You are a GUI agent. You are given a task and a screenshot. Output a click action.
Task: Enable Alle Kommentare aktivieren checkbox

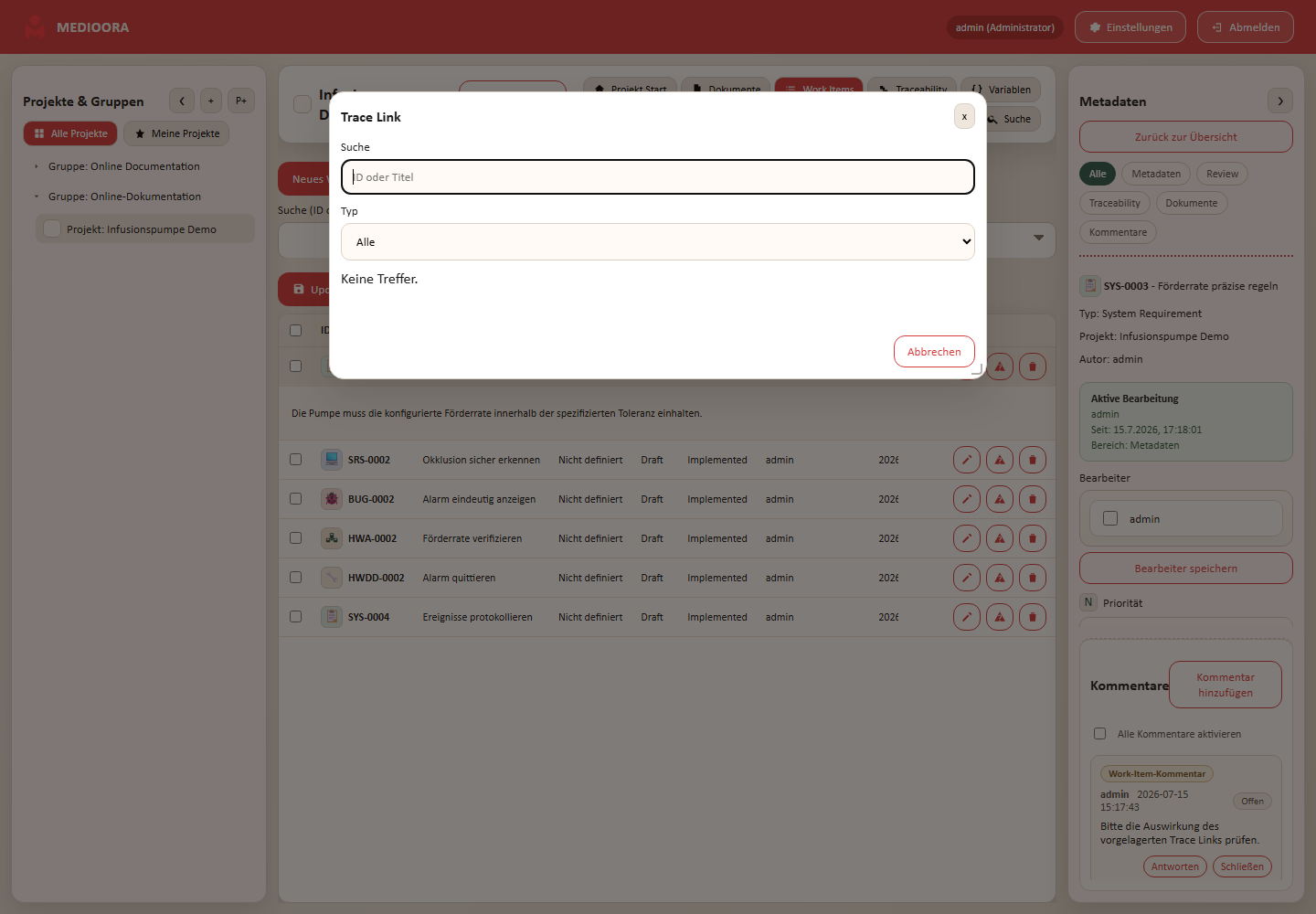coord(1100,734)
